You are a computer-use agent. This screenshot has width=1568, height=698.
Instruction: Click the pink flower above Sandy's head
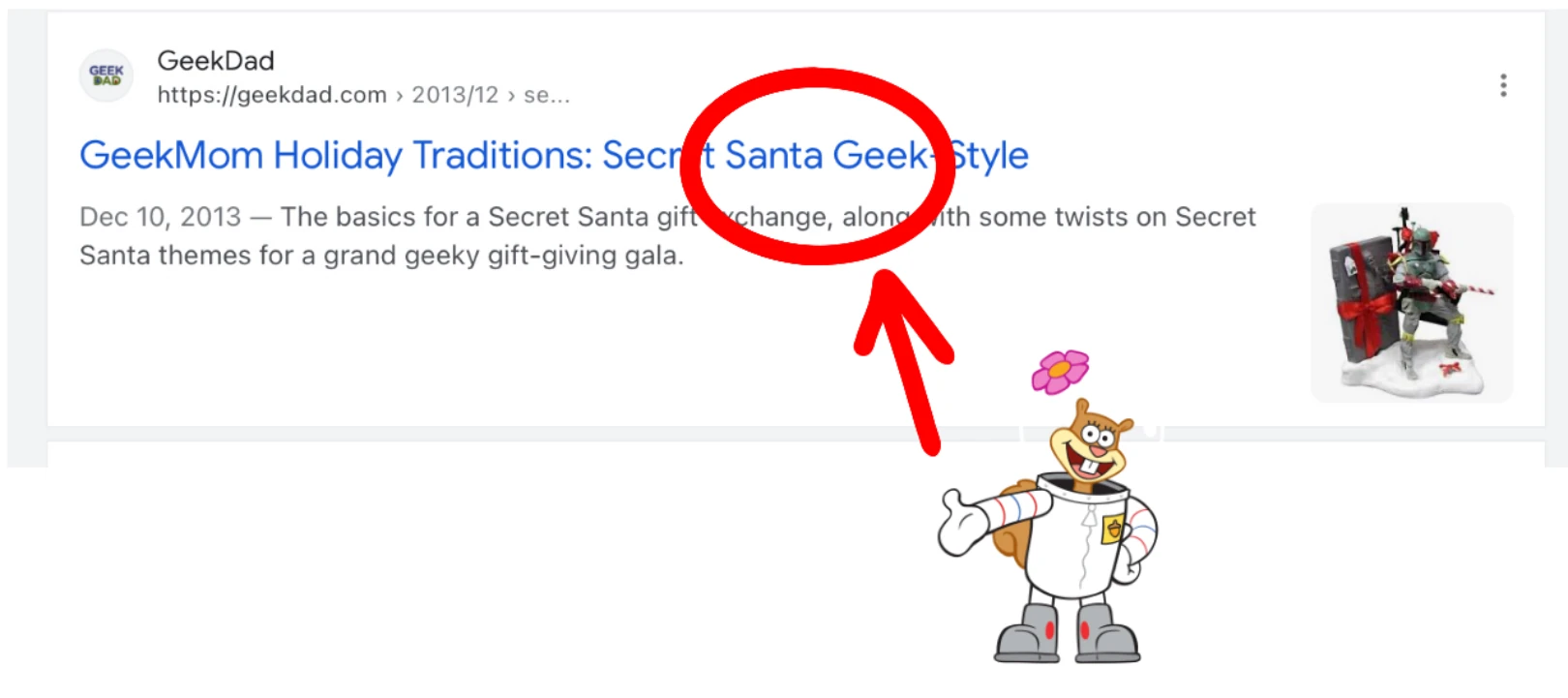point(1060,371)
